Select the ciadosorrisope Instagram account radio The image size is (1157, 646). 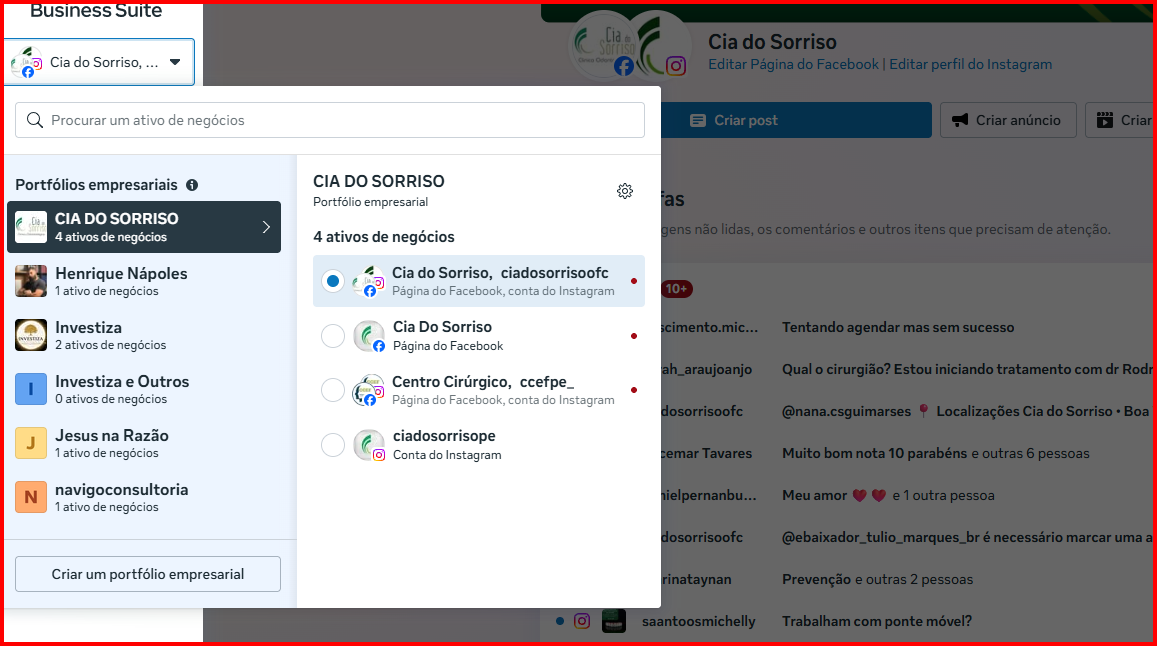(x=333, y=445)
